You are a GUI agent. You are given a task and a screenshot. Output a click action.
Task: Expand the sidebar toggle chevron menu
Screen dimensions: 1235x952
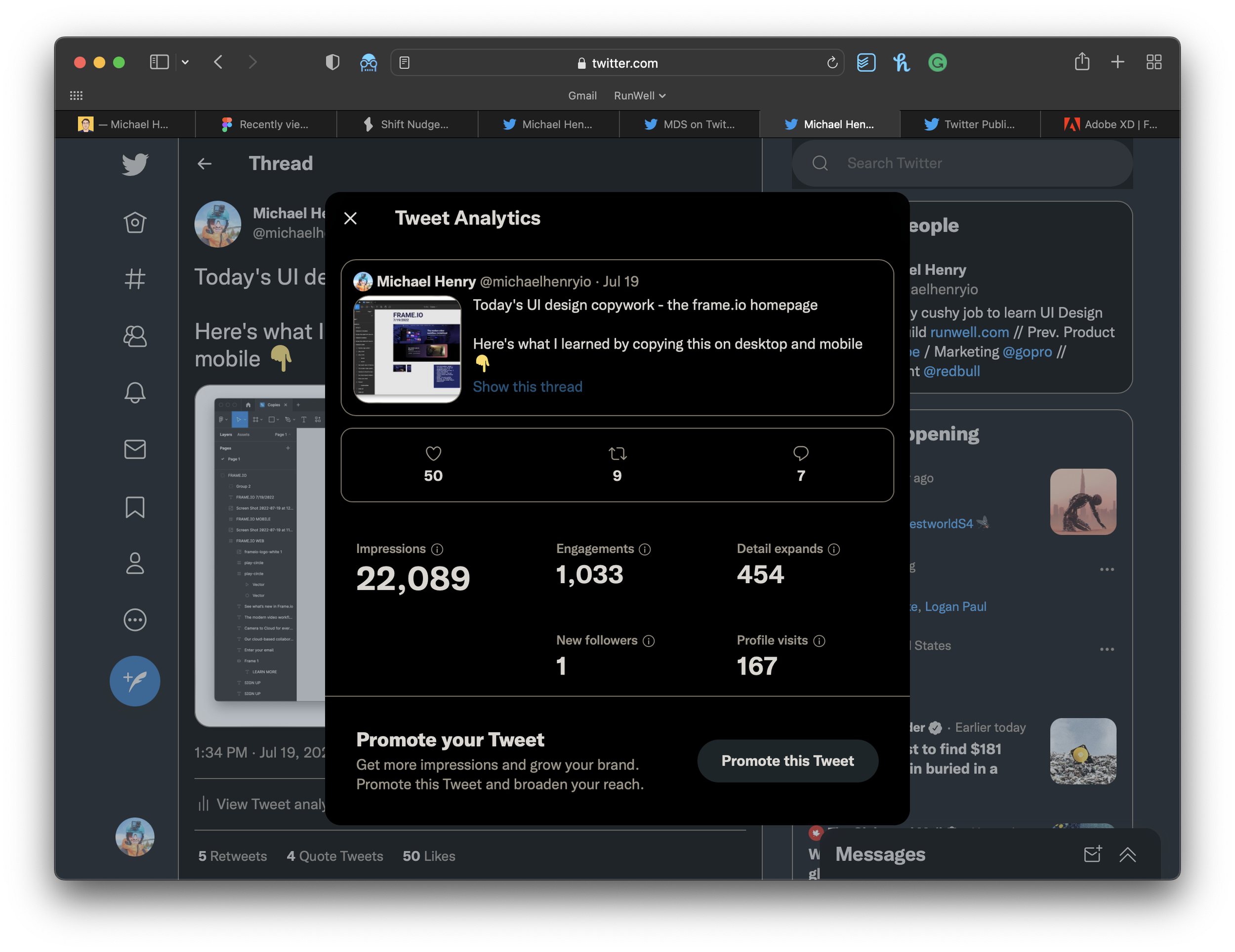point(185,62)
